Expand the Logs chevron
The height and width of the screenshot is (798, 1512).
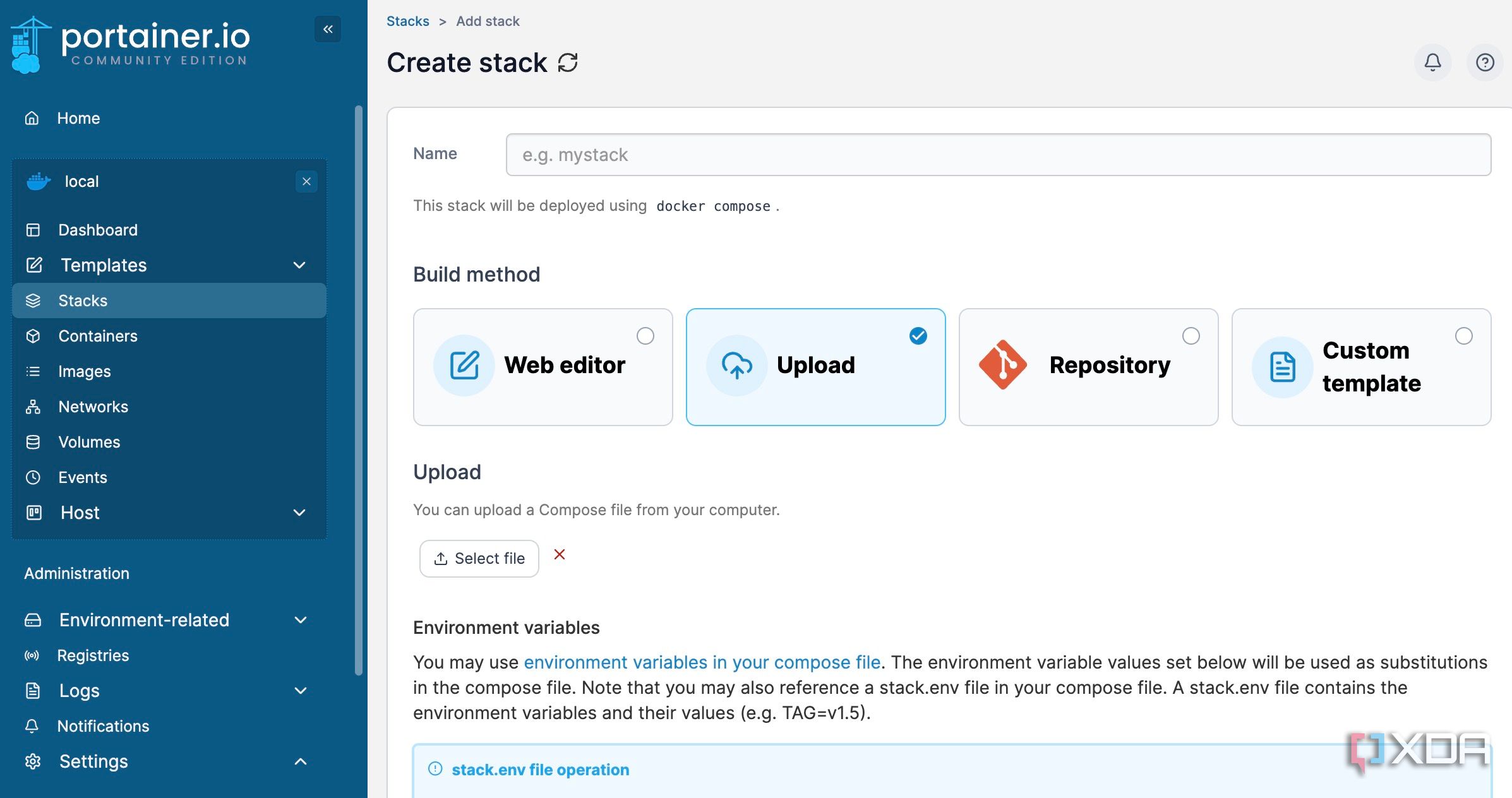[301, 691]
